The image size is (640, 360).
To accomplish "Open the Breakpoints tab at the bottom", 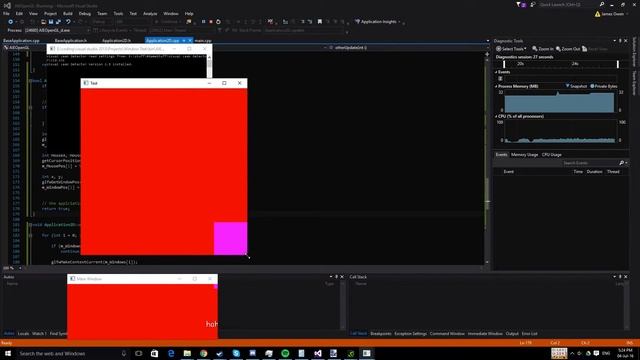I will tap(380, 333).
